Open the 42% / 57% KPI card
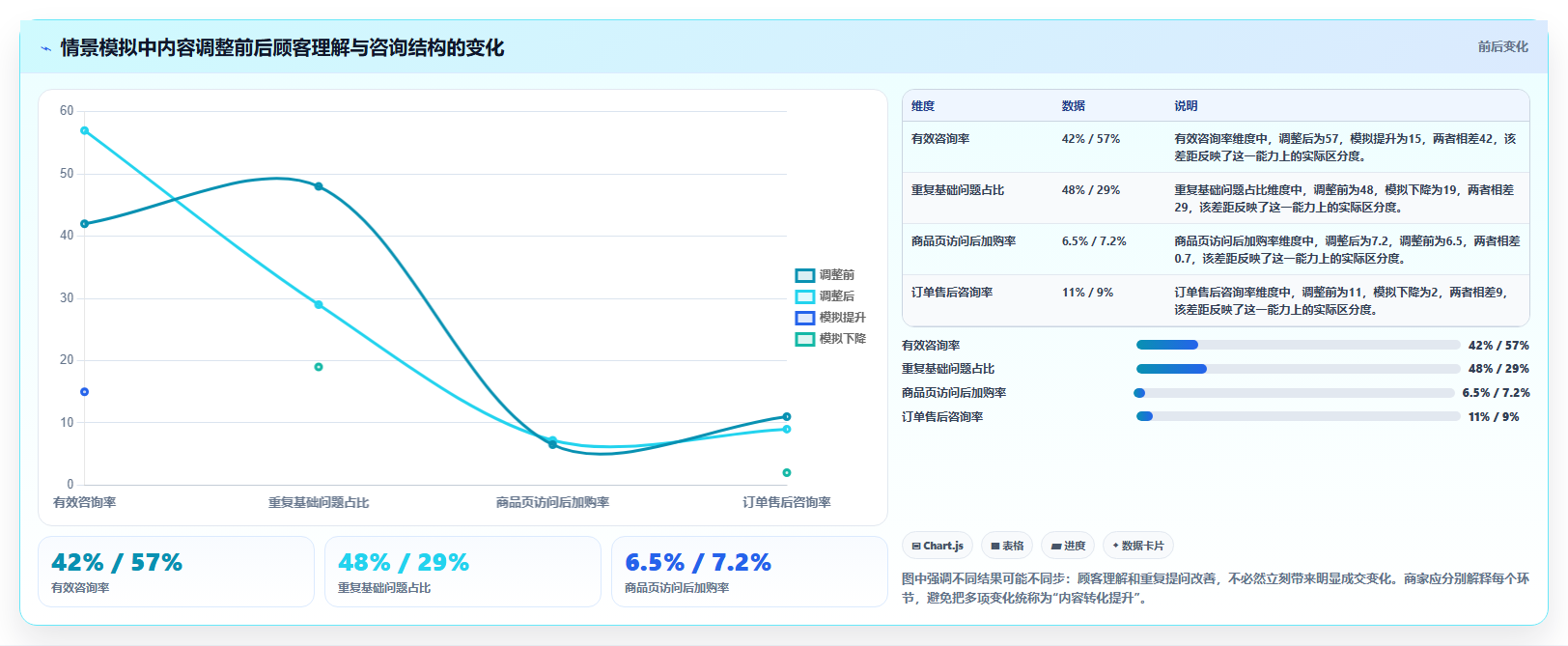This screenshot has height=646, width=1568. [176, 572]
